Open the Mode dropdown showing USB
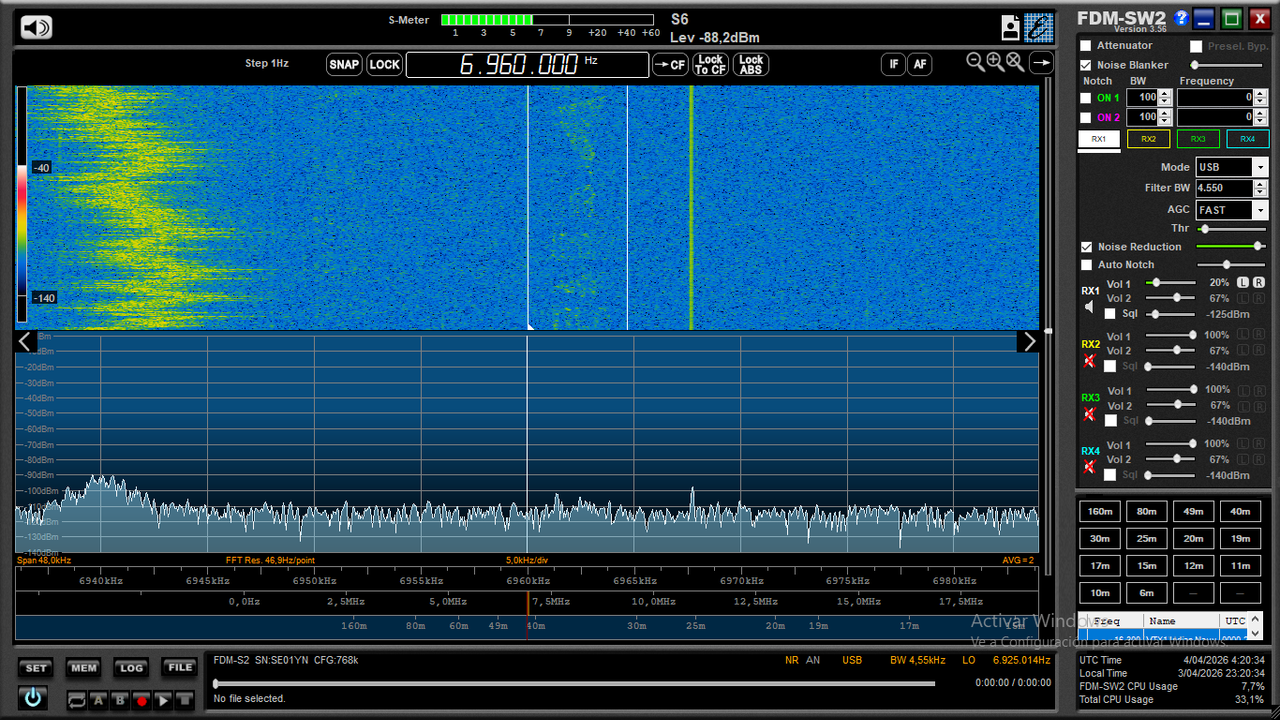The height and width of the screenshot is (720, 1280). click(1260, 167)
